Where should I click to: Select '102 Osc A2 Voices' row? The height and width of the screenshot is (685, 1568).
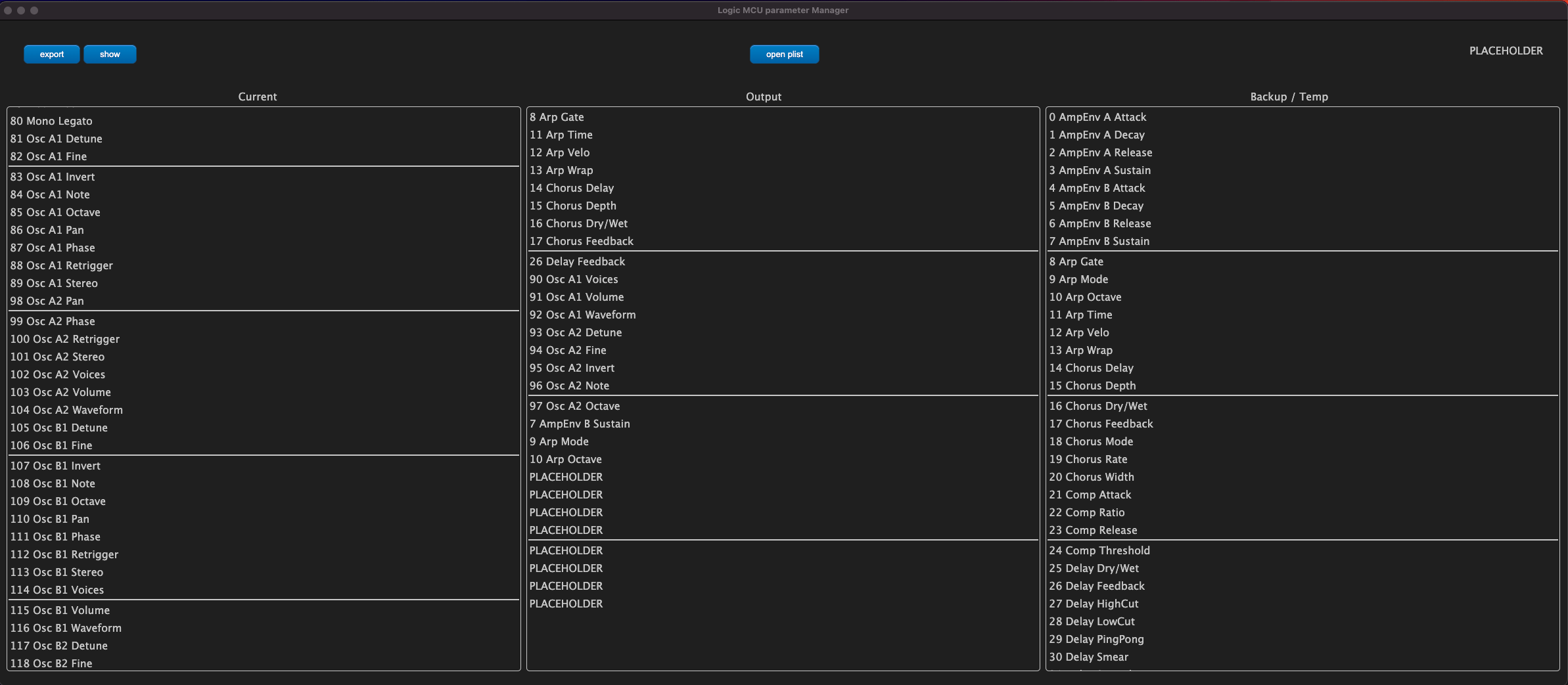(x=264, y=374)
